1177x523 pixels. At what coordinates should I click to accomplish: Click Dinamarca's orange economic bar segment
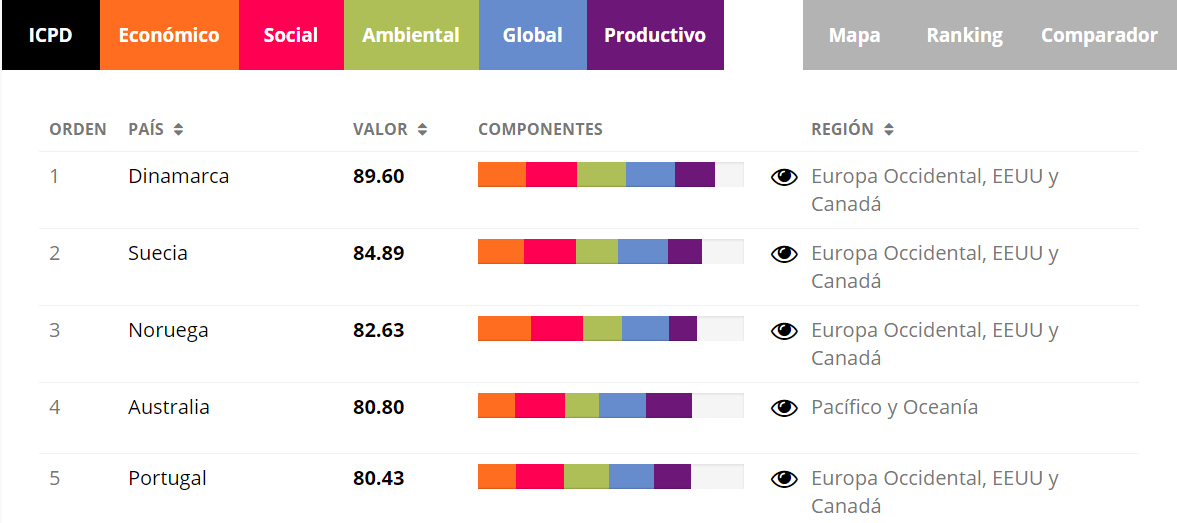point(502,174)
